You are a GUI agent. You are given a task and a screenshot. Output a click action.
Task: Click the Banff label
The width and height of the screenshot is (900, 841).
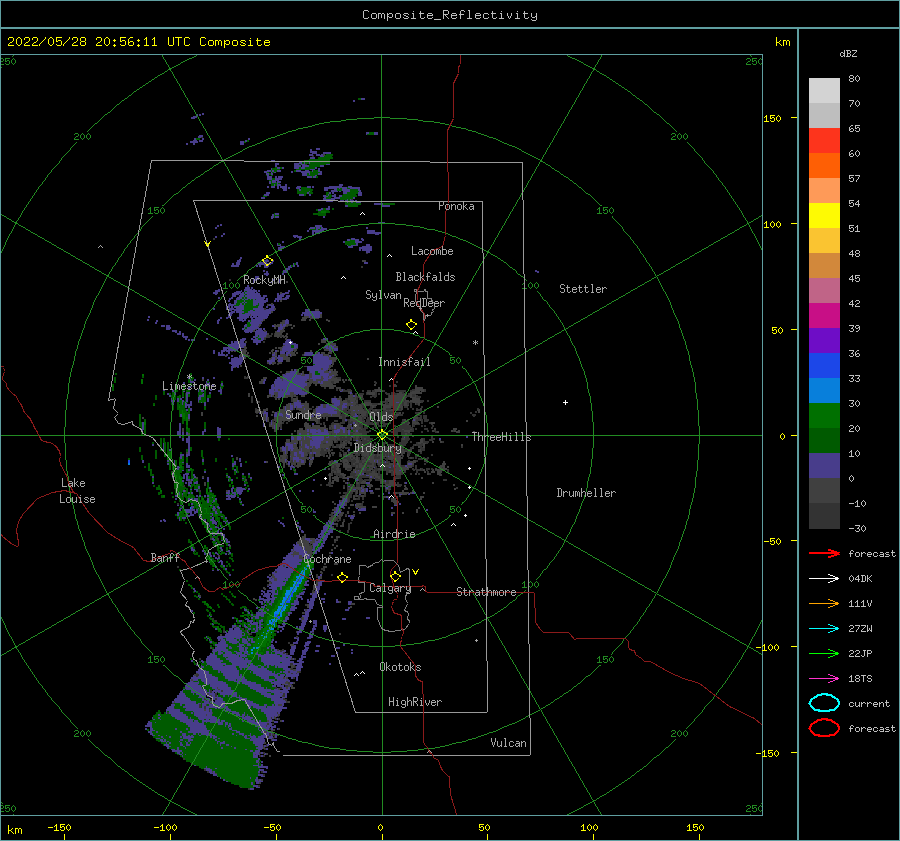coord(165,557)
